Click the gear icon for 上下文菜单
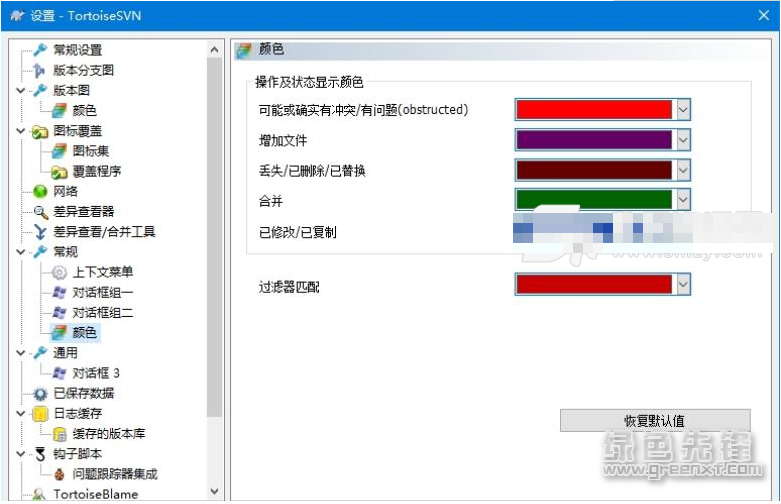Image resolution: width=781 pixels, height=504 pixels. click(59, 272)
